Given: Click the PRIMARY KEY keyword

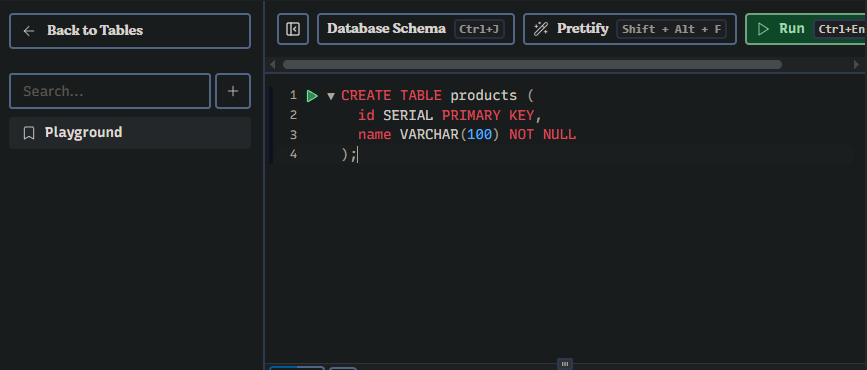Looking at the screenshot, I should pyautogui.click(x=488, y=115).
